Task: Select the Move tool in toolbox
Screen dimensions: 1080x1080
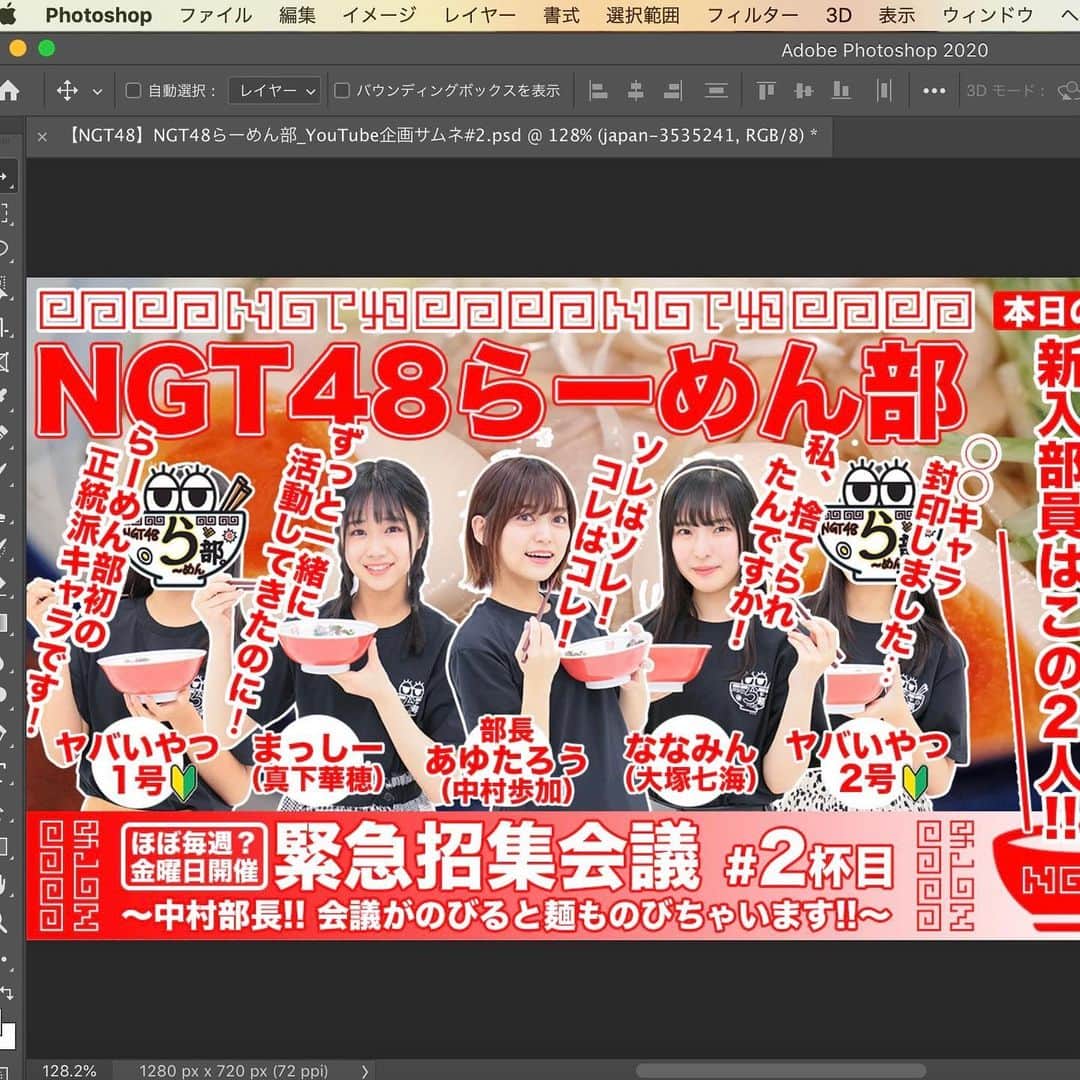Action: [x=7, y=176]
